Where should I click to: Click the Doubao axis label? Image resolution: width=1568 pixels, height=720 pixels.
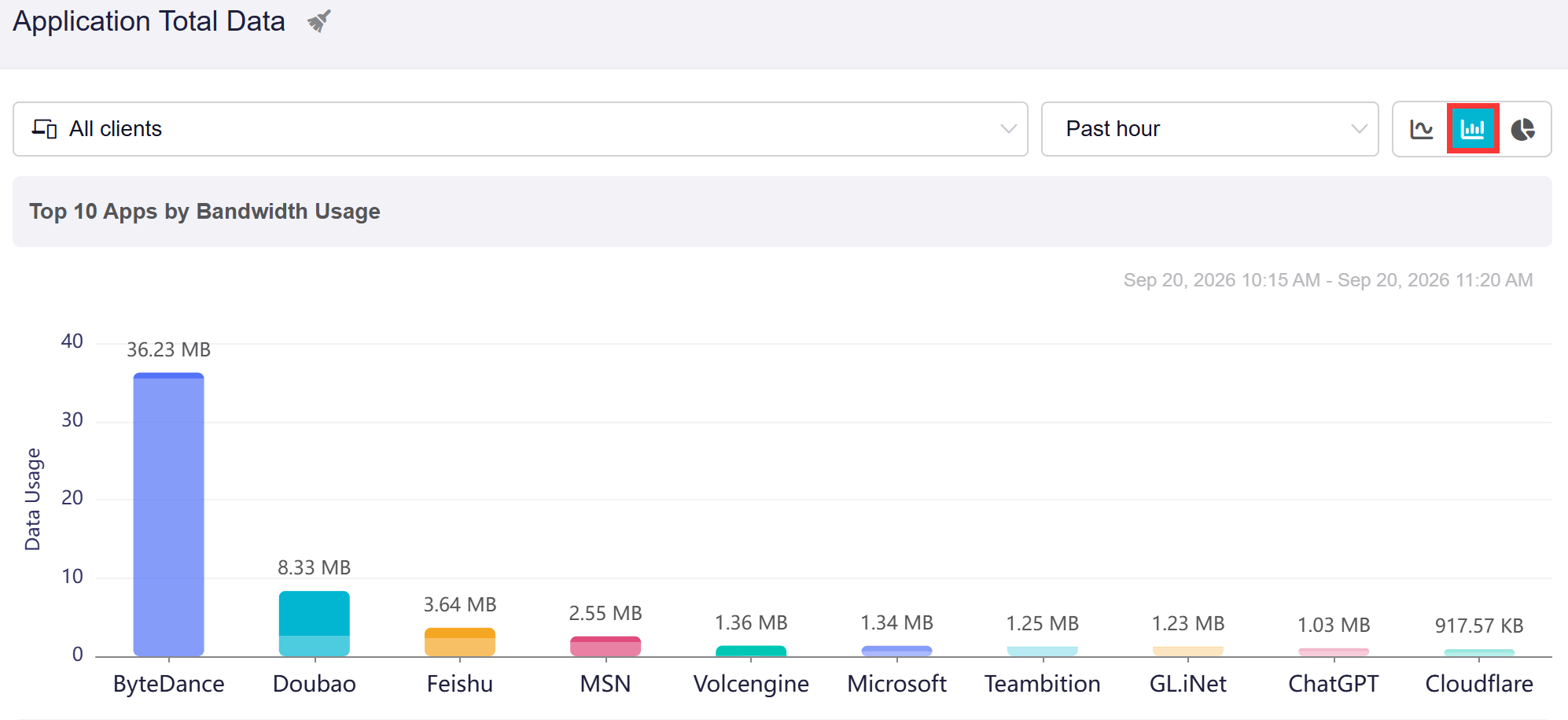(x=315, y=684)
